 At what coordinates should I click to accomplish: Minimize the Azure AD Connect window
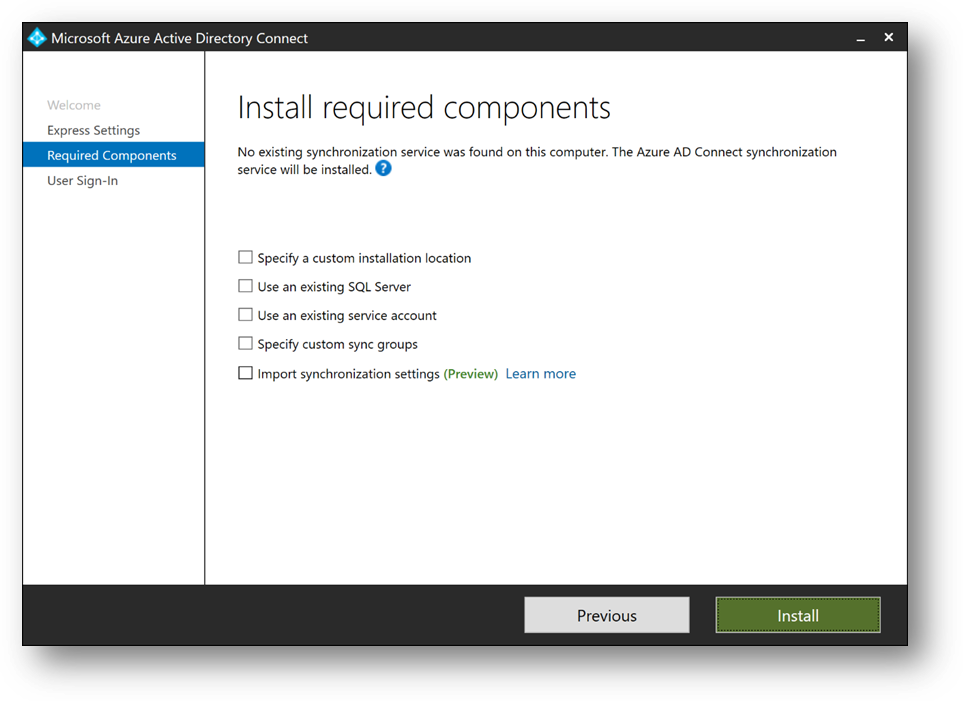click(x=860, y=38)
